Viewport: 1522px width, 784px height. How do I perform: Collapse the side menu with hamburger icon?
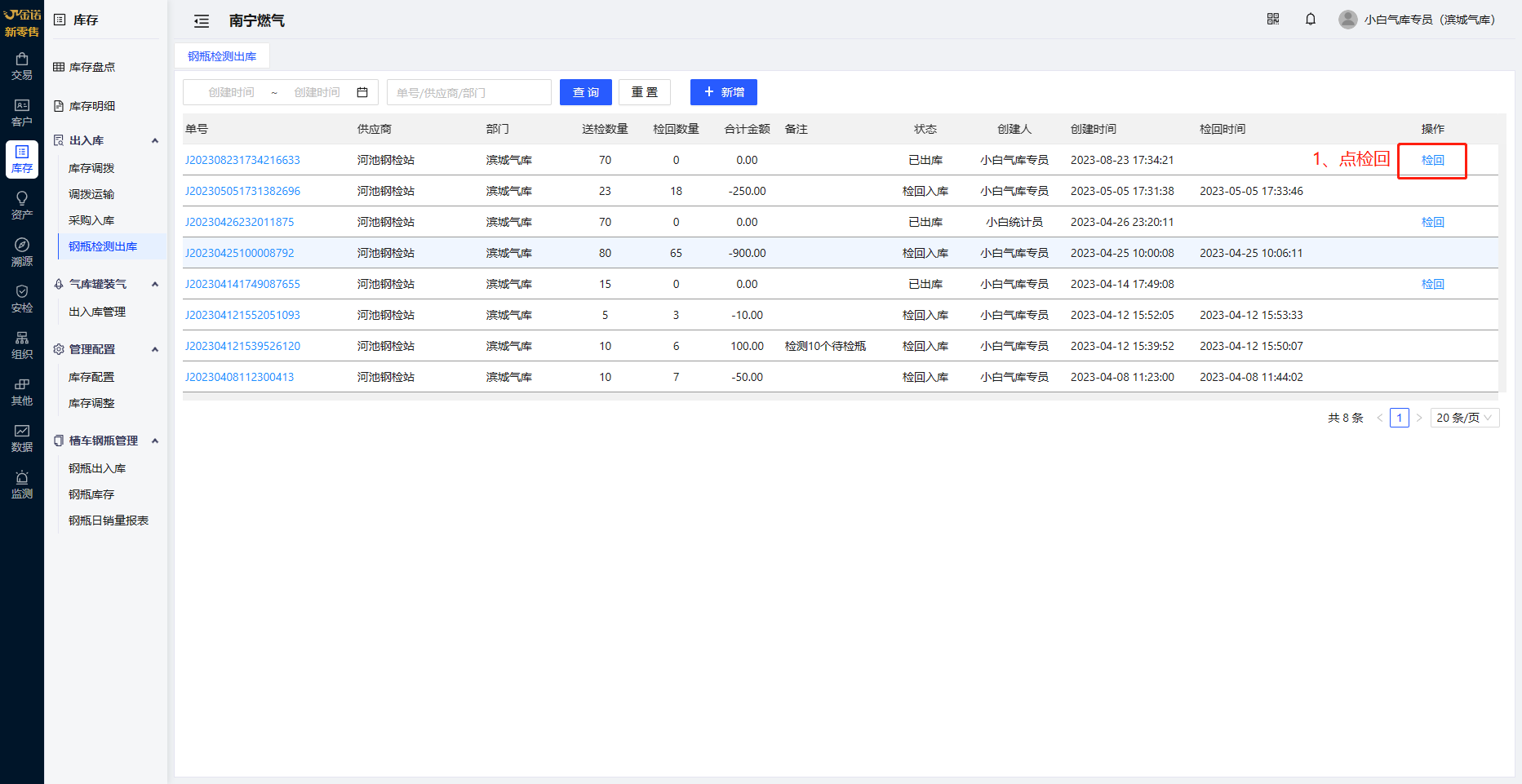tap(202, 21)
